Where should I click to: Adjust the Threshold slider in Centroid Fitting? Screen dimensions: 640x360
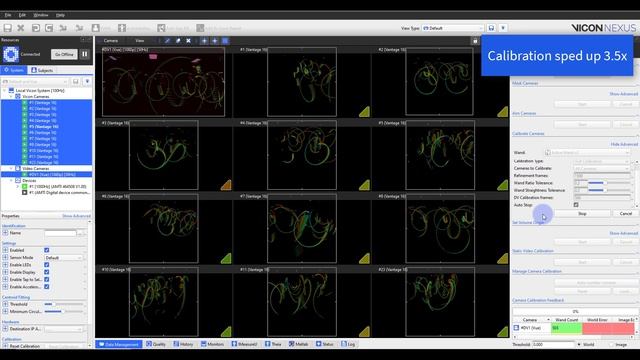[63, 304]
